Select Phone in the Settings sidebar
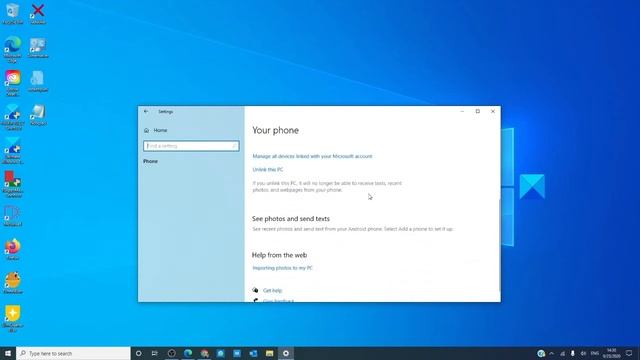 pyautogui.click(x=150, y=161)
